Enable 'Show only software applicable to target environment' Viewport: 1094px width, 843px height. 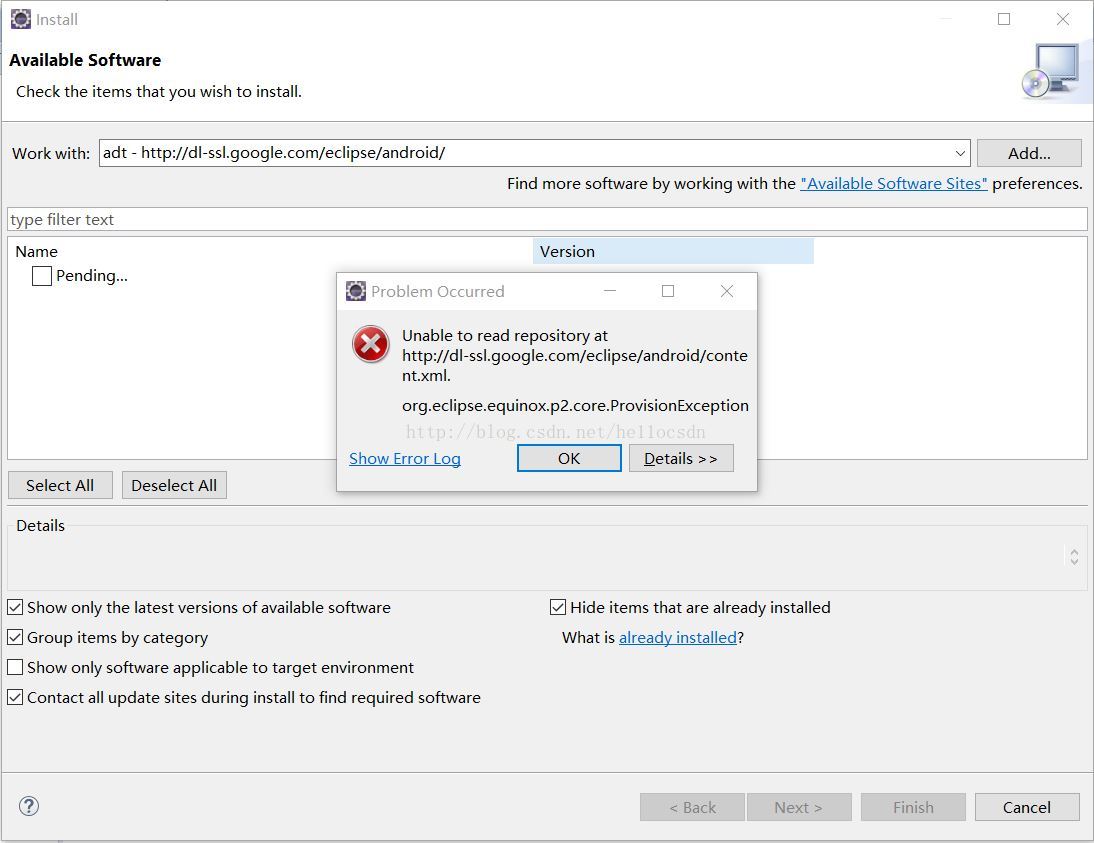tap(16, 667)
